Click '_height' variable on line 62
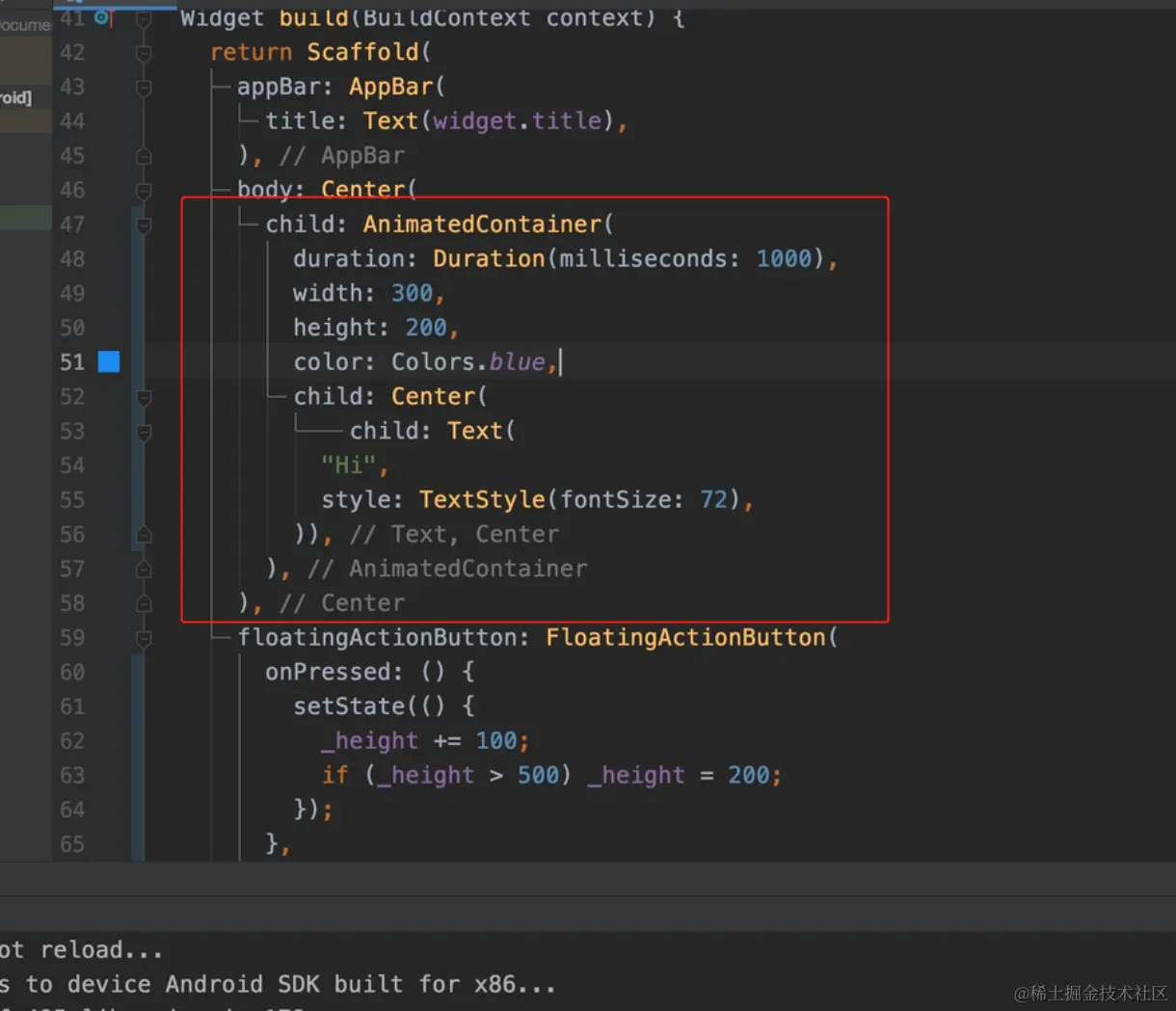 click(x=369, y=740)
